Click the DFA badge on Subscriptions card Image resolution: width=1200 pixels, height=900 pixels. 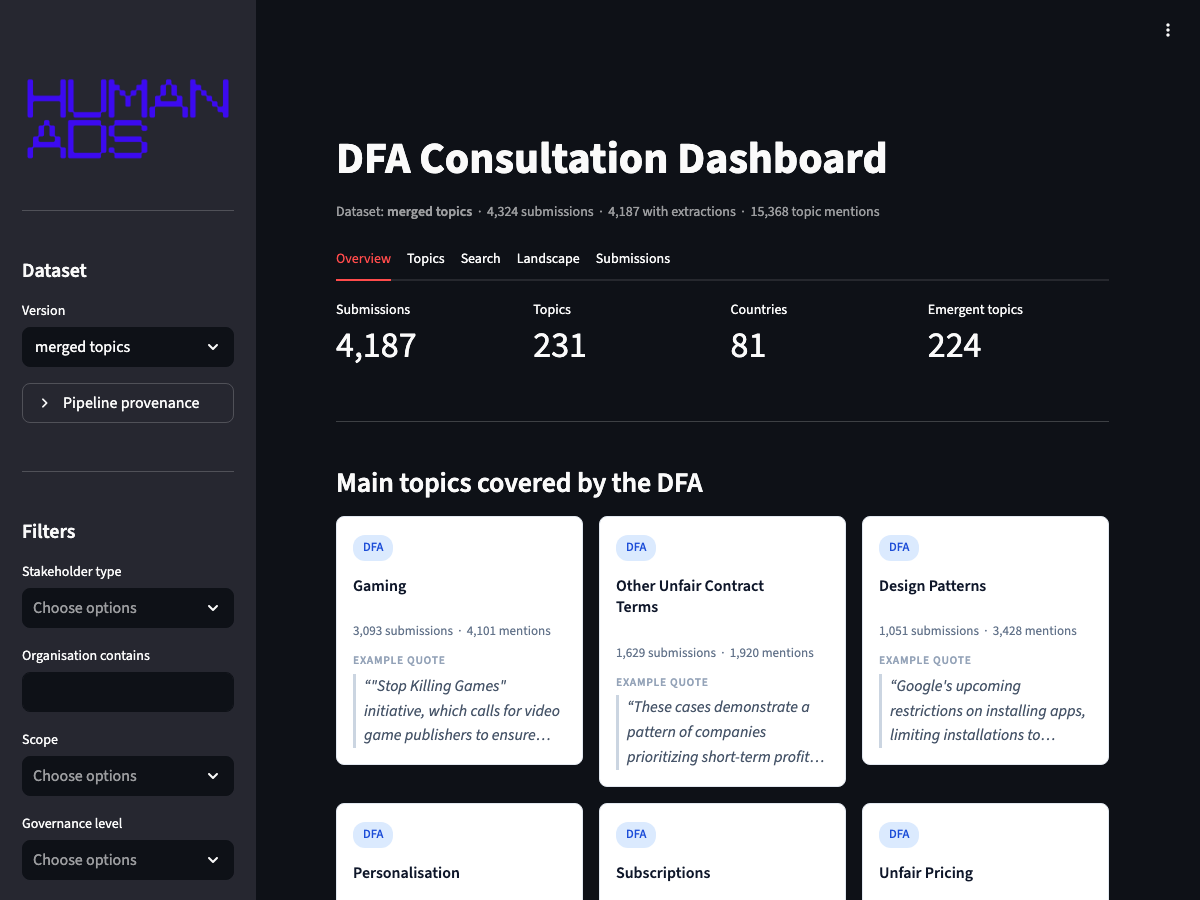click(636, 834)
